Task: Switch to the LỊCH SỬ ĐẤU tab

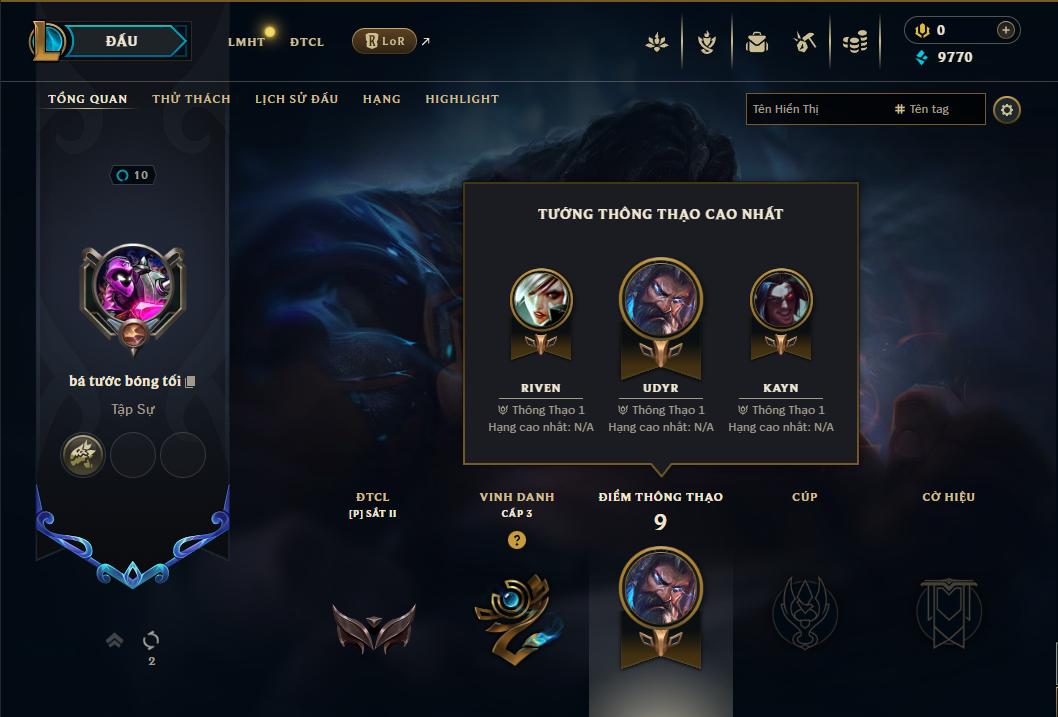Action: [296, 99]
